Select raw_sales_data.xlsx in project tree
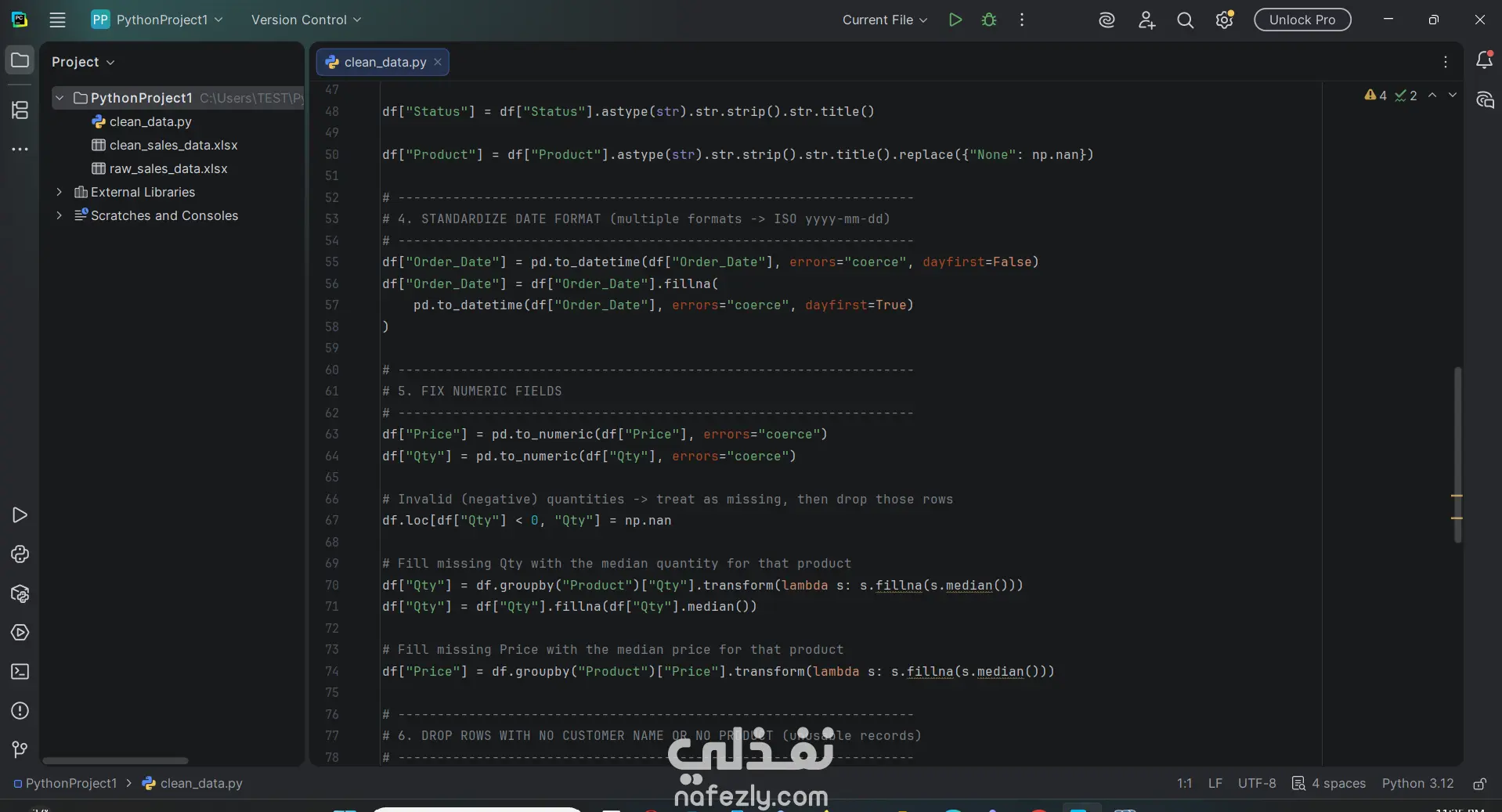Image resolution: width=1502 pixels, height=812 pixels. [x=168, y=168]
